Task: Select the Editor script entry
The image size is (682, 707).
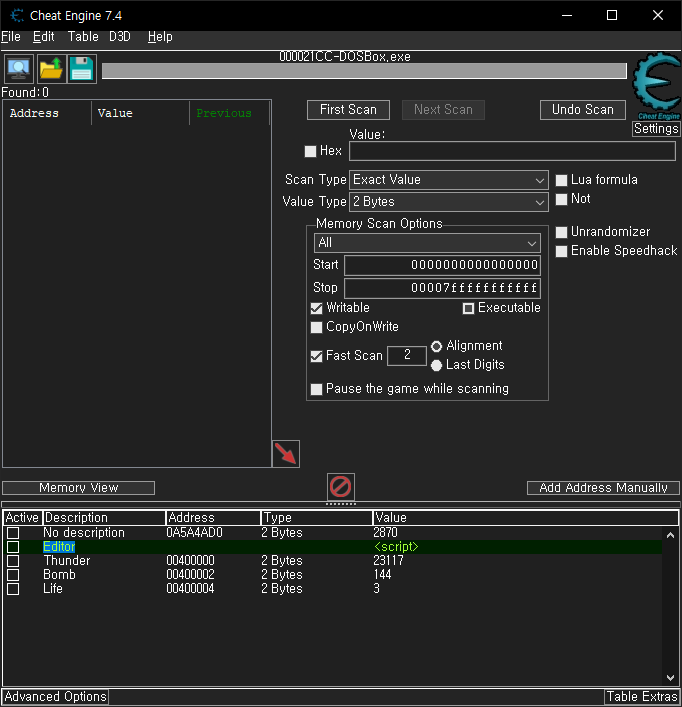Action: 59,547
